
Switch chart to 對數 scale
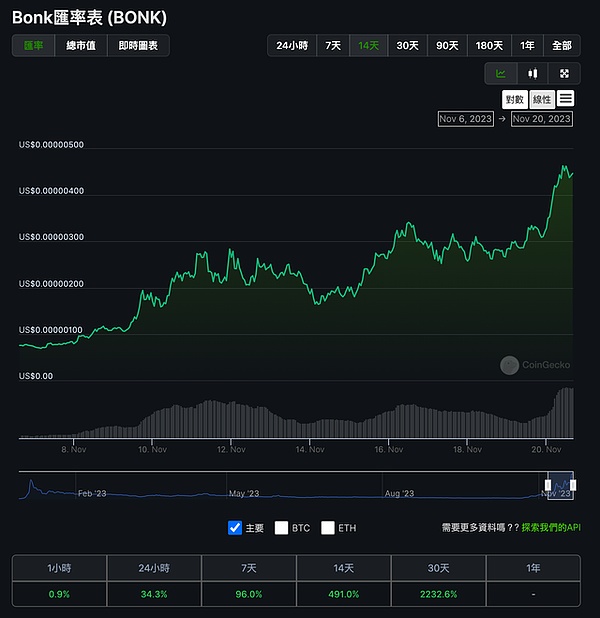514,99
